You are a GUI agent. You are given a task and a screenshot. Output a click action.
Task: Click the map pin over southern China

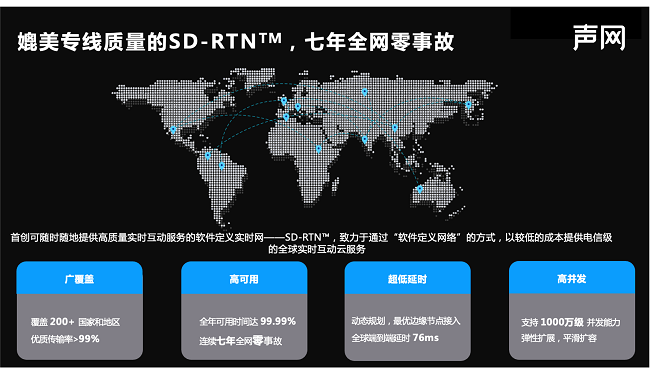[395, 128]
